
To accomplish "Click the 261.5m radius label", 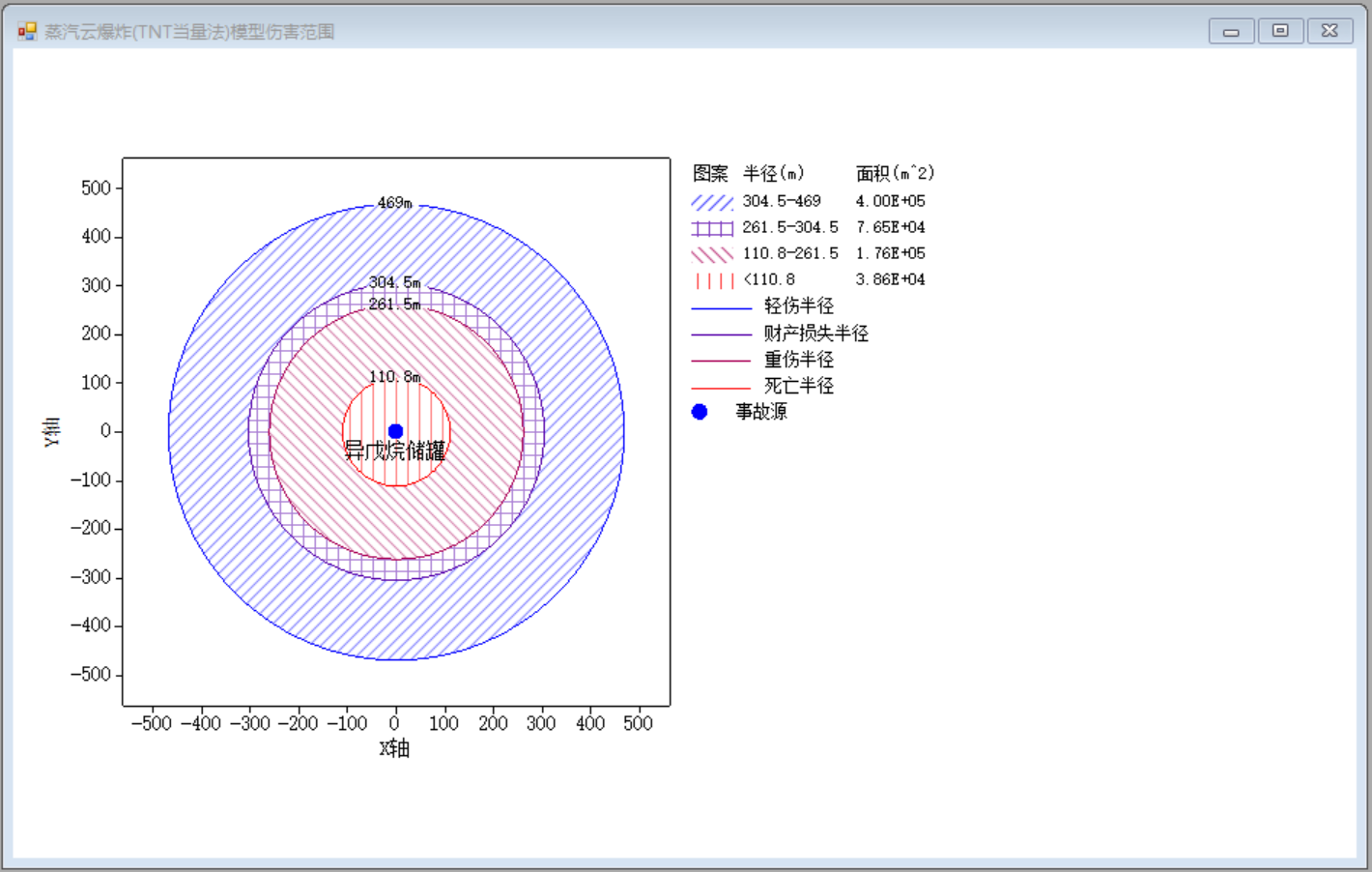I will click(394, 304).
